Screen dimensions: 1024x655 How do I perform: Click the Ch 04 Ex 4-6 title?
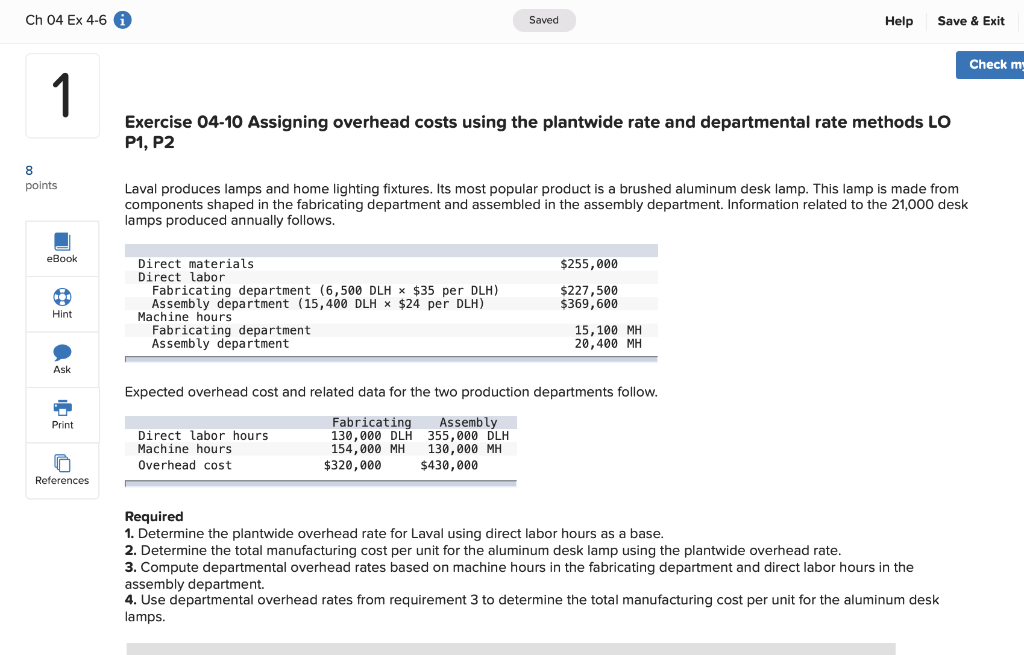[x=66, y=20]
